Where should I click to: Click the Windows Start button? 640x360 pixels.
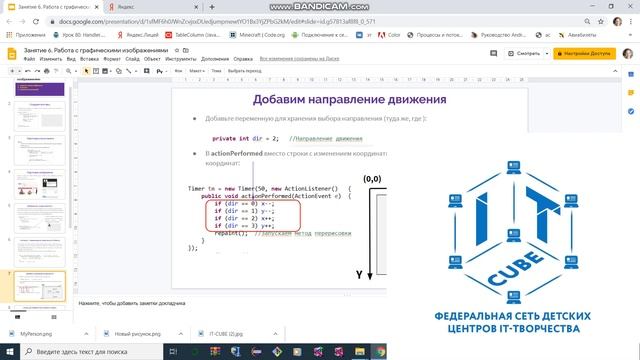pos(10,351)
